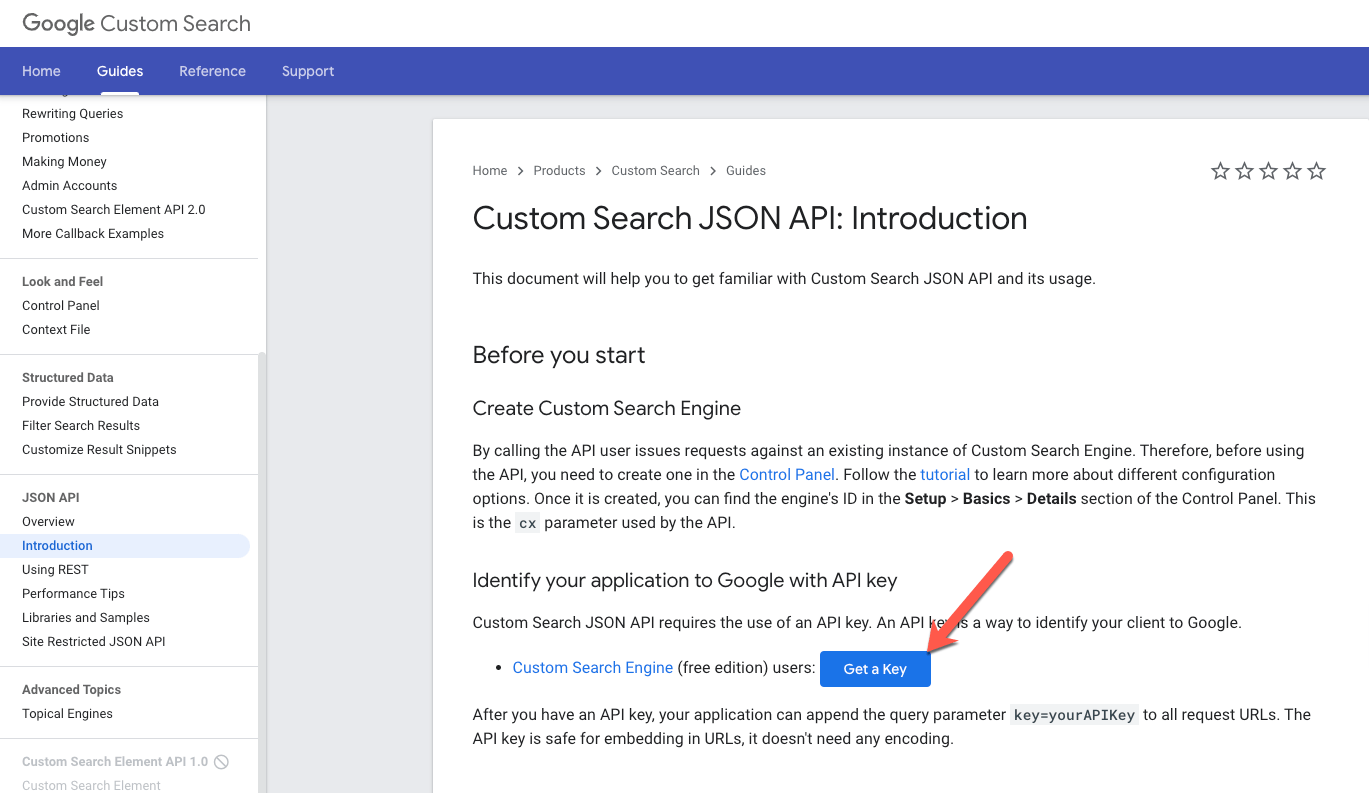
Task: Open Performance Tips in sidebar
Action: click(73, 594)
